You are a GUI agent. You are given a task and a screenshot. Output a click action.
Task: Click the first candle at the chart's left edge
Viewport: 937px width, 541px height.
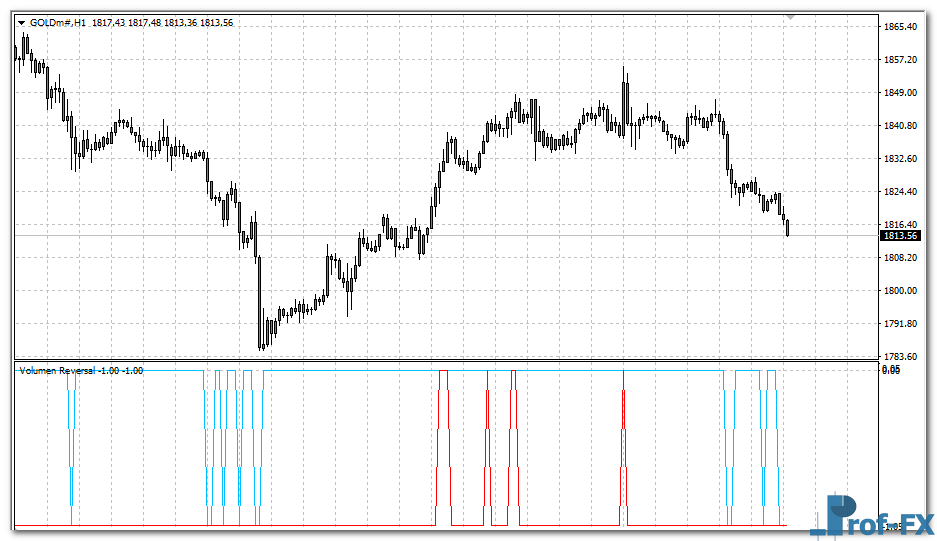(16, 55)
